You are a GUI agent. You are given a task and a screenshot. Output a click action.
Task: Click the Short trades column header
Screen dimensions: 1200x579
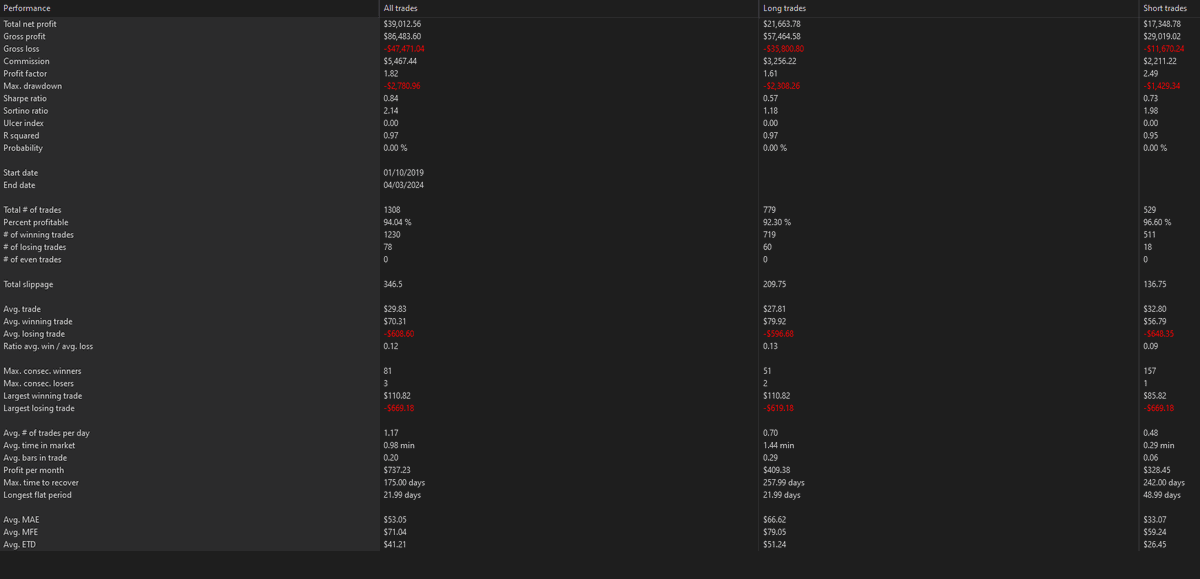coord(1165,8)
